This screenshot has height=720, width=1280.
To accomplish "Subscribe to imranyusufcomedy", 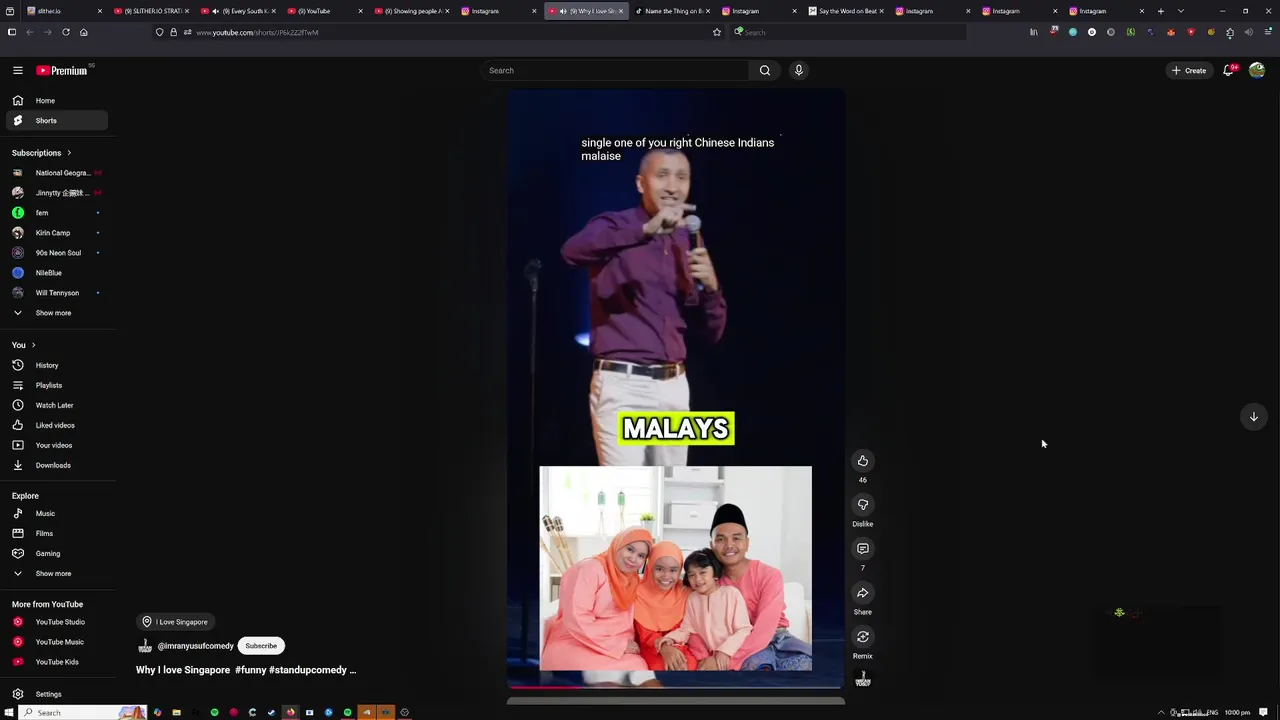I will click(x=261, y=646).
